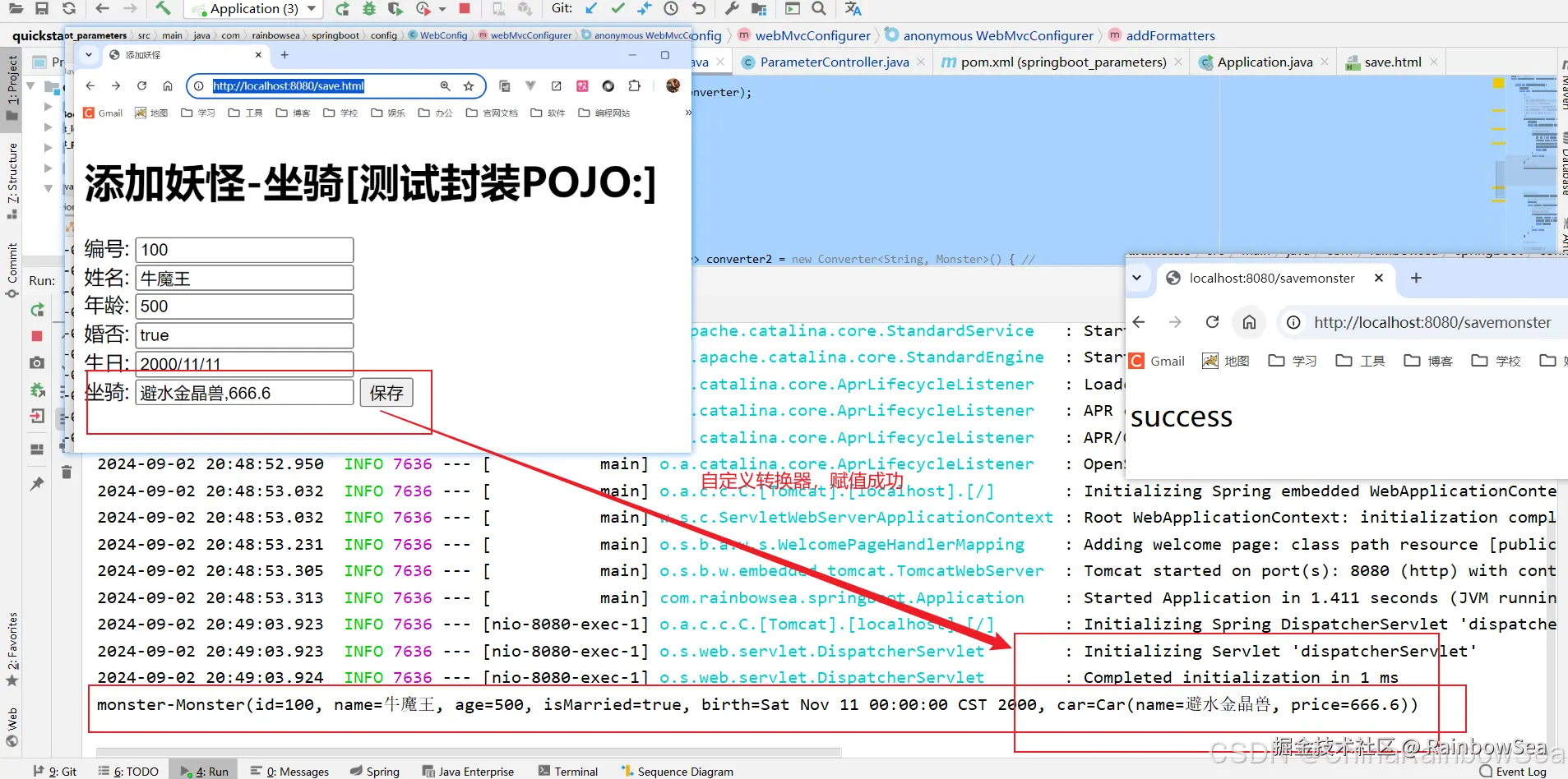Open the Spring tool window tab

[375, 771]
